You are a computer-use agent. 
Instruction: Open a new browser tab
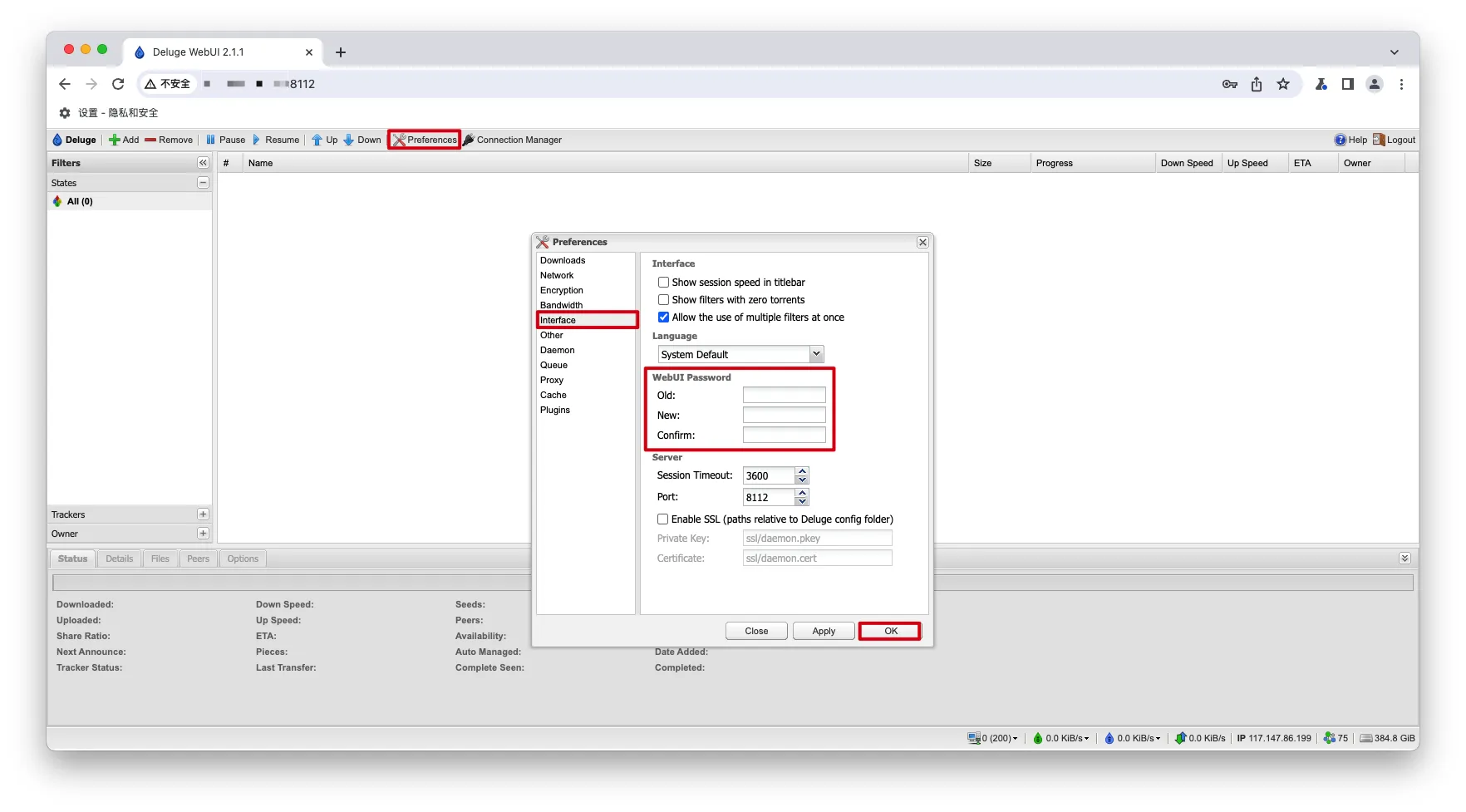click(x=341, y=52)
